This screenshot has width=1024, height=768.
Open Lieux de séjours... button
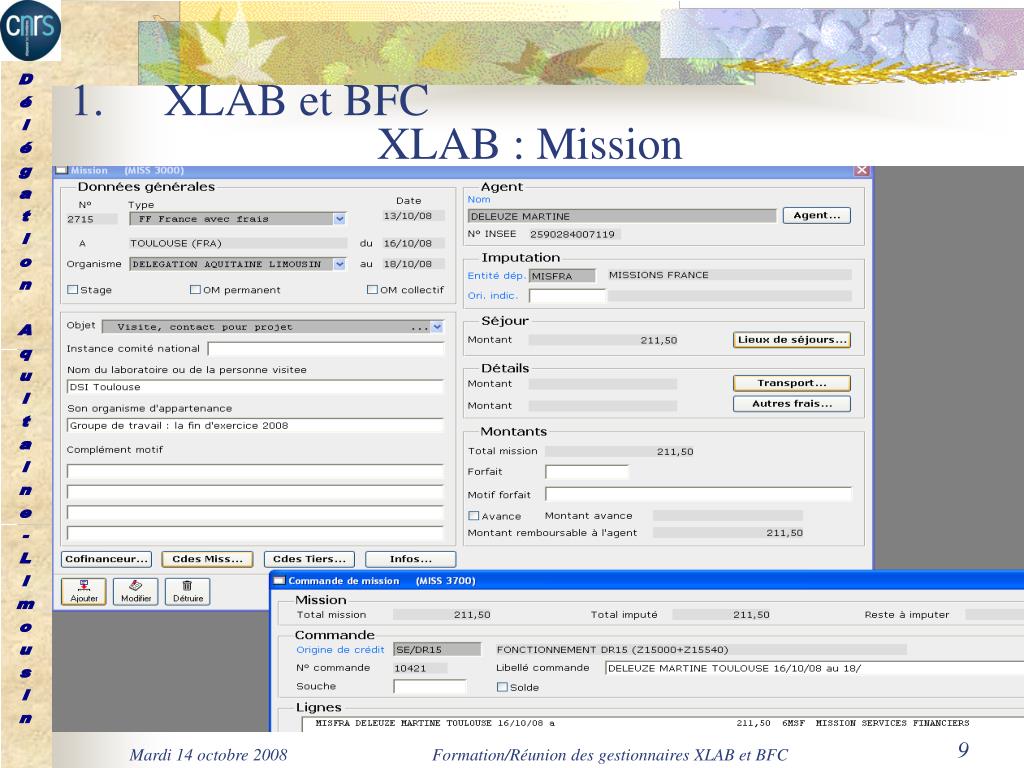click(792, 340)
